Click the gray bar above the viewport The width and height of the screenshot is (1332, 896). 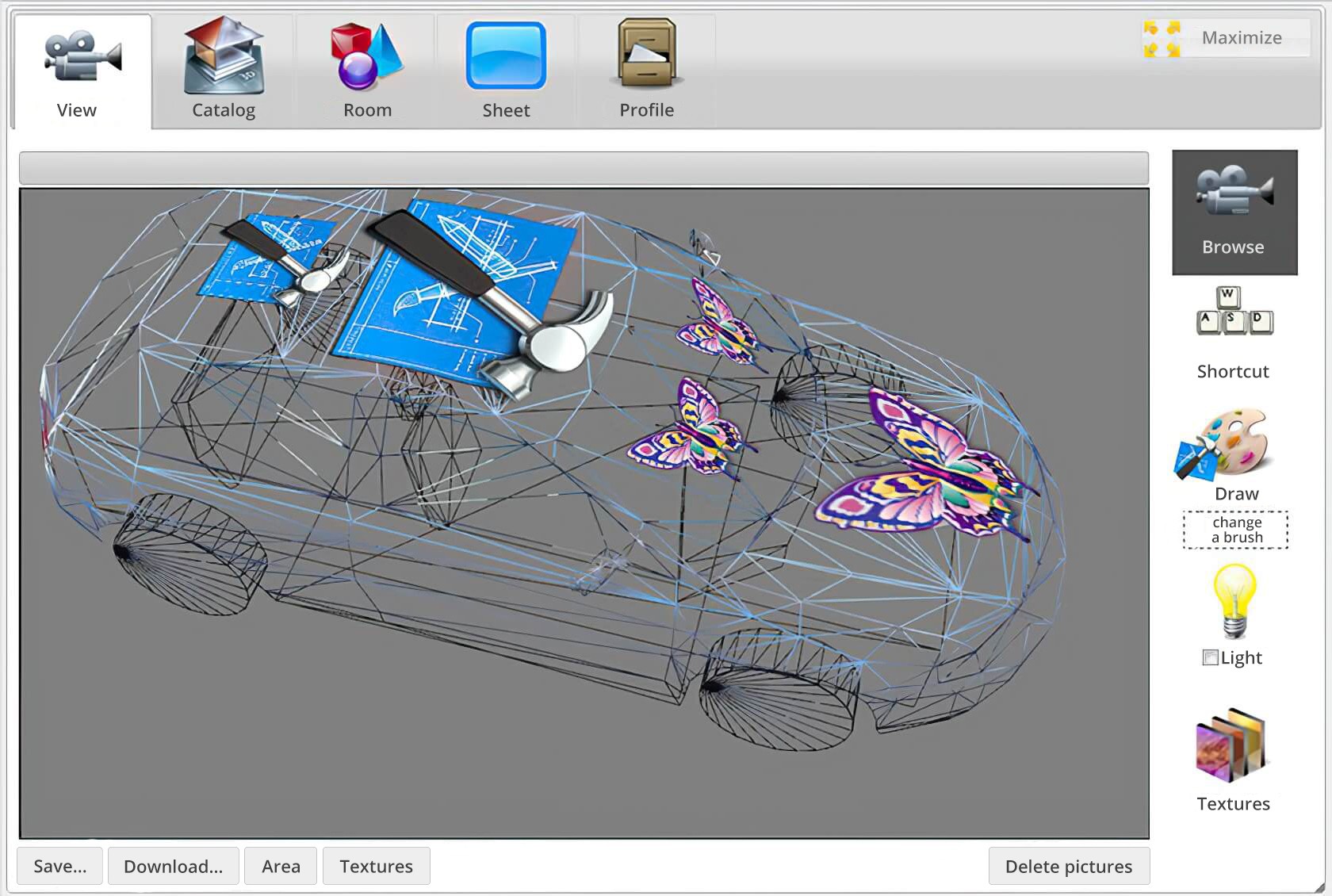point(584,167)
